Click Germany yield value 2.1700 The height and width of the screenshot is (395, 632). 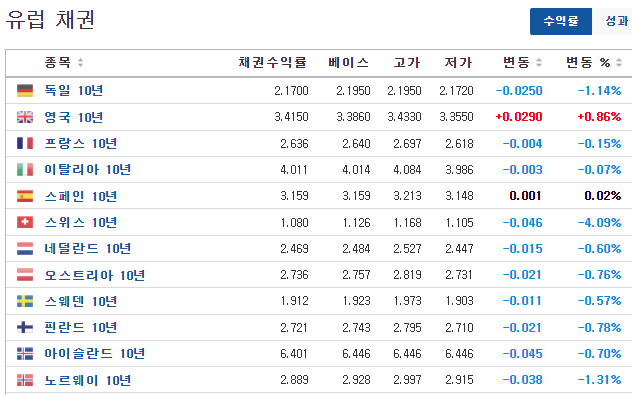tap(291, 91)
